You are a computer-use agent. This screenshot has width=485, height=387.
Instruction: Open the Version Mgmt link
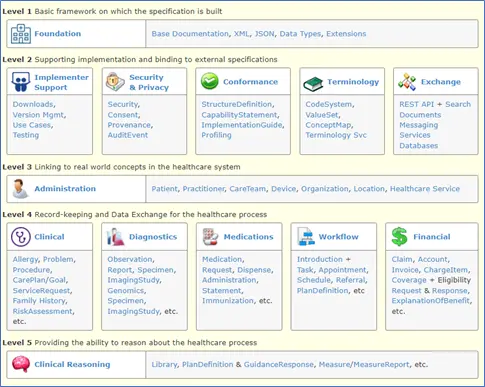click(x=38, y=115)
